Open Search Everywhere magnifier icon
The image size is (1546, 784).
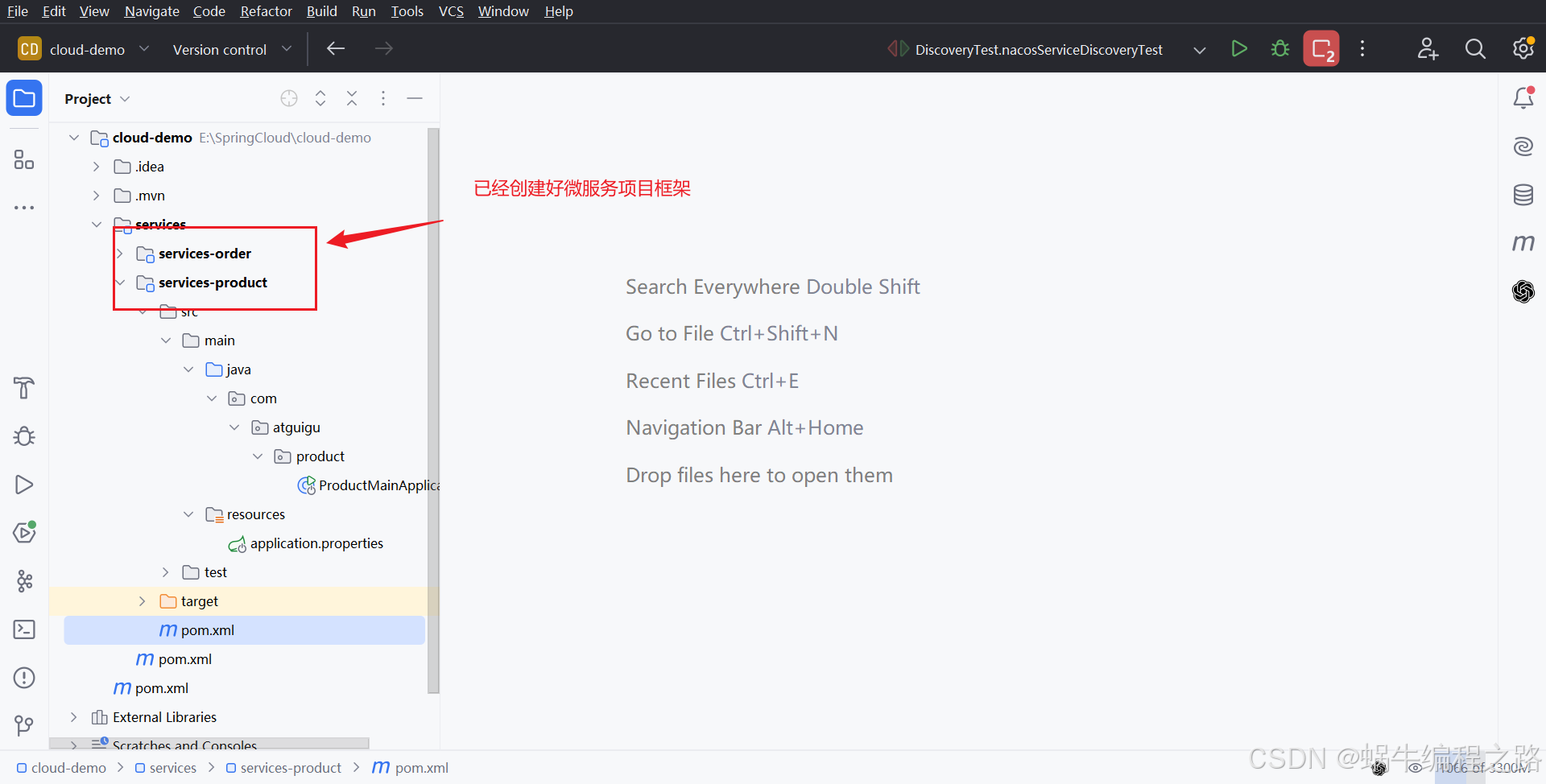tap(1475, 49)
